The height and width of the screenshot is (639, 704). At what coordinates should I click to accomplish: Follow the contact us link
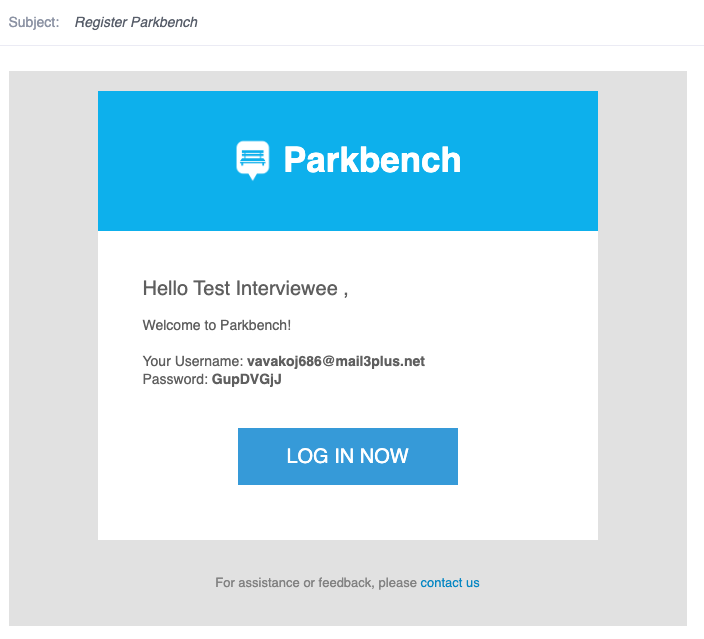tap(450, 582)
